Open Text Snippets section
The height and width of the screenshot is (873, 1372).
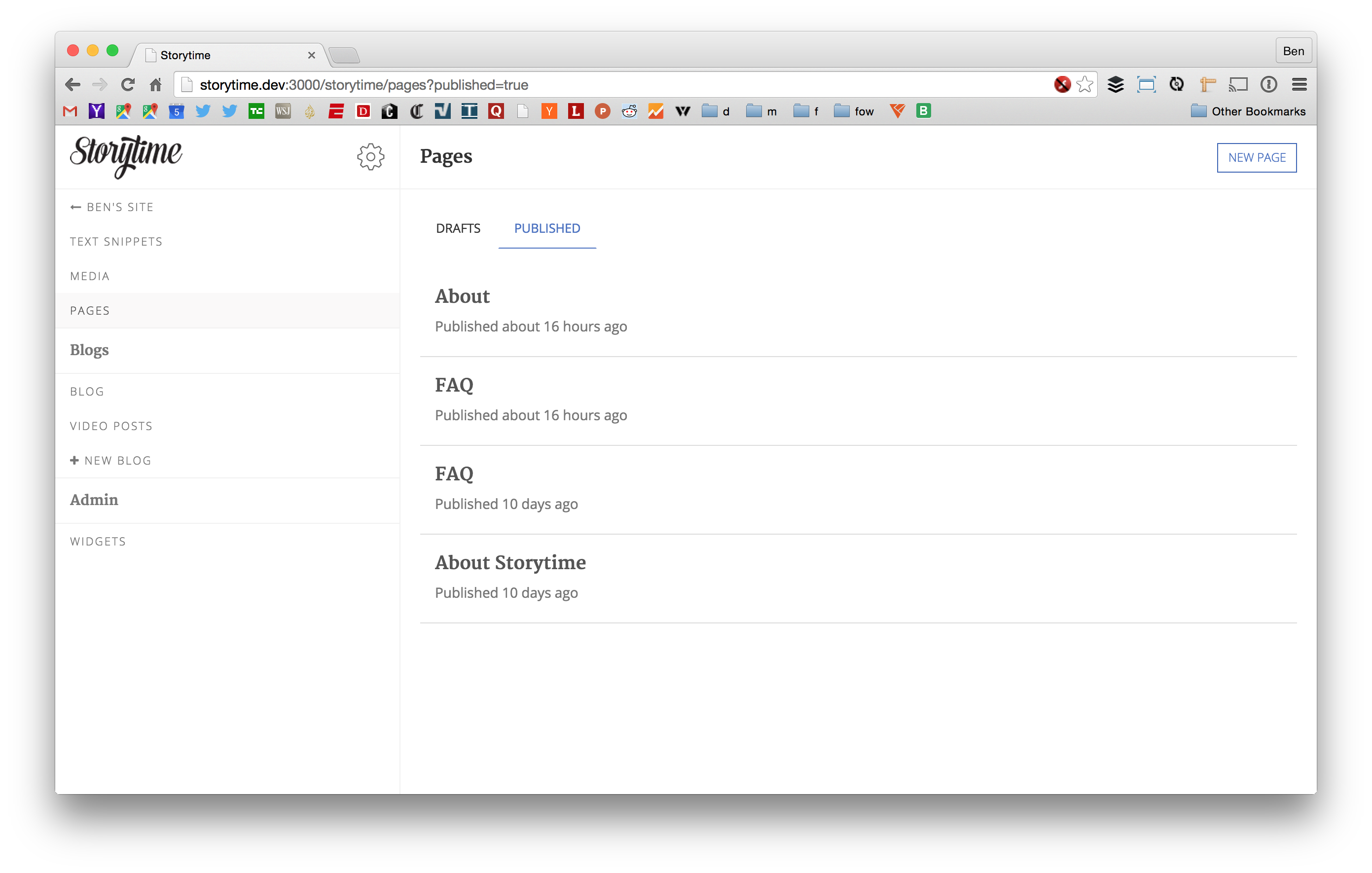coord(117,241)
